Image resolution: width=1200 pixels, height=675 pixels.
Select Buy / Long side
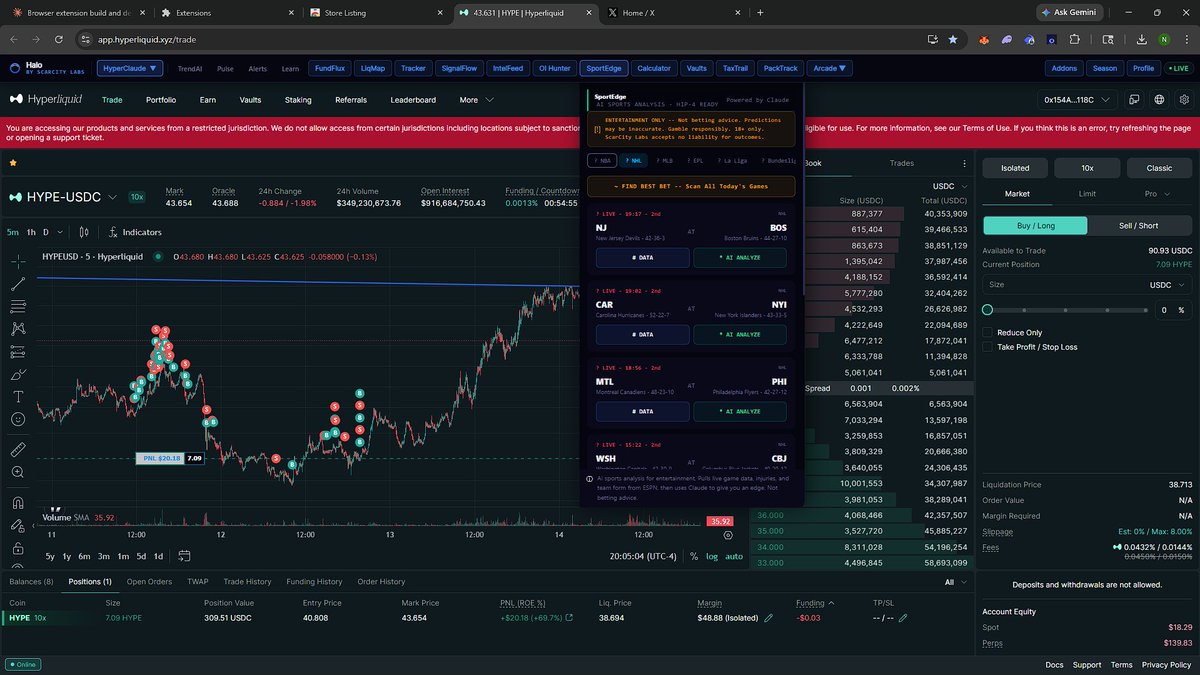pos(1035,225)
